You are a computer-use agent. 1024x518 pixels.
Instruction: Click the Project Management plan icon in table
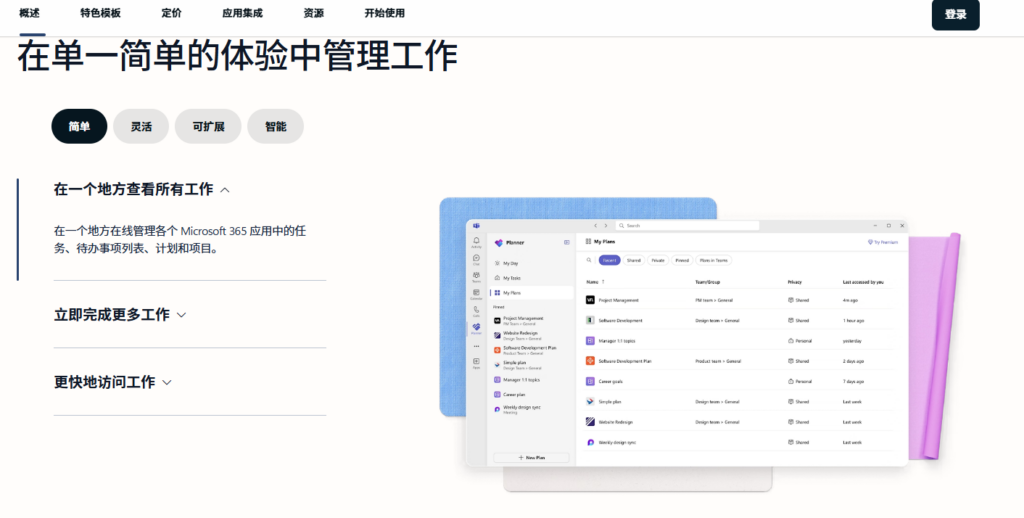click(590, 300)
